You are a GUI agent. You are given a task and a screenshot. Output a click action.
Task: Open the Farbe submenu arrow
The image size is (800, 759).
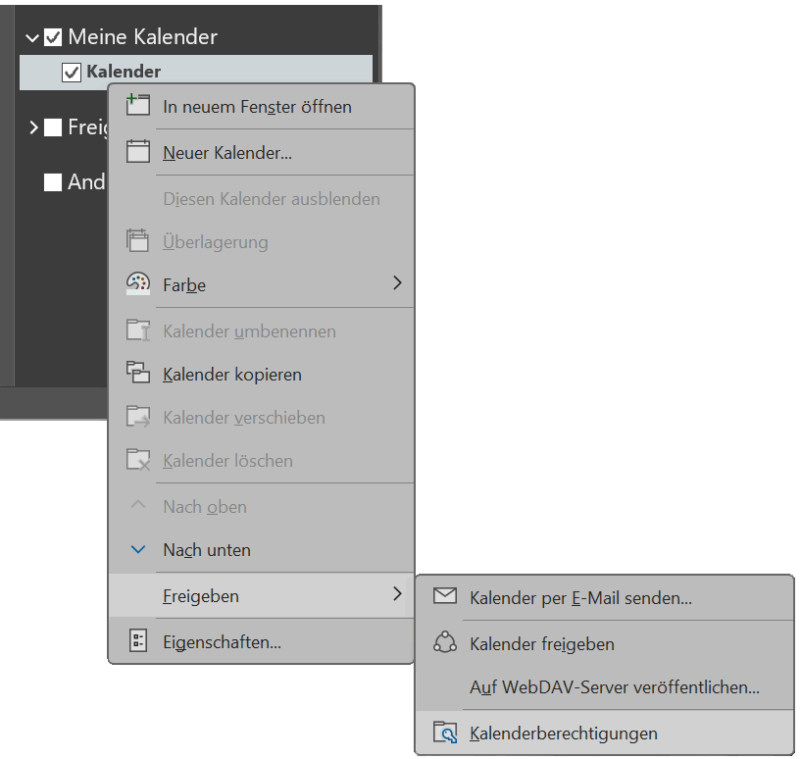397,284
